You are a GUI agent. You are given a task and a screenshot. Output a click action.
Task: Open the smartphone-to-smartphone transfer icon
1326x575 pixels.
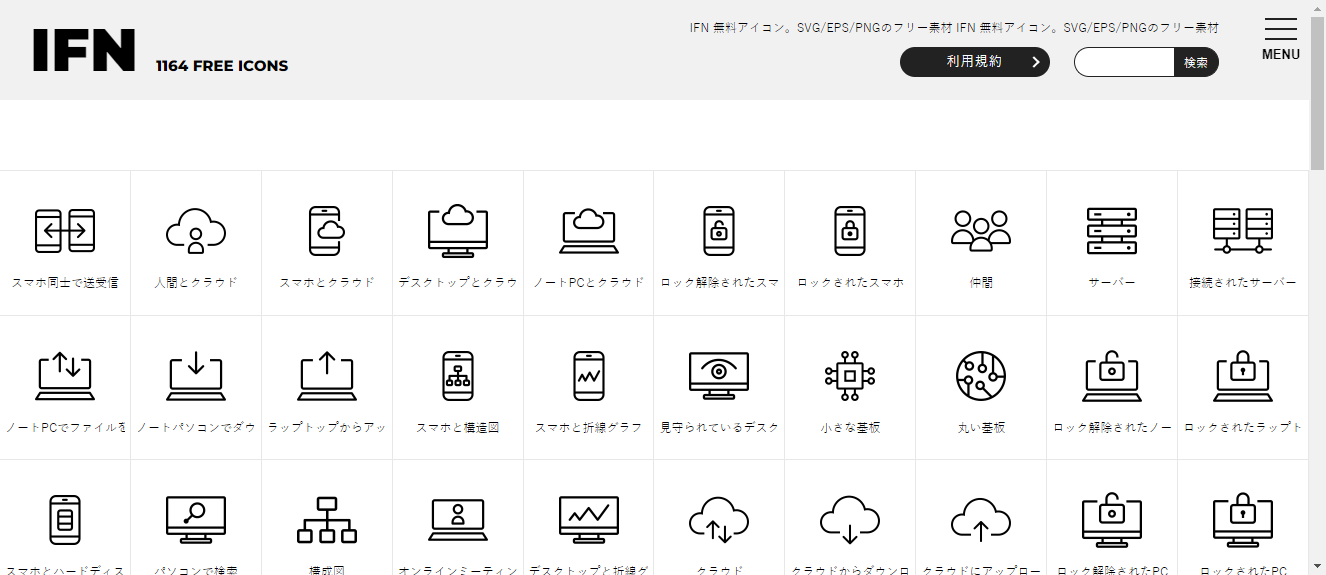click(65, 231)
